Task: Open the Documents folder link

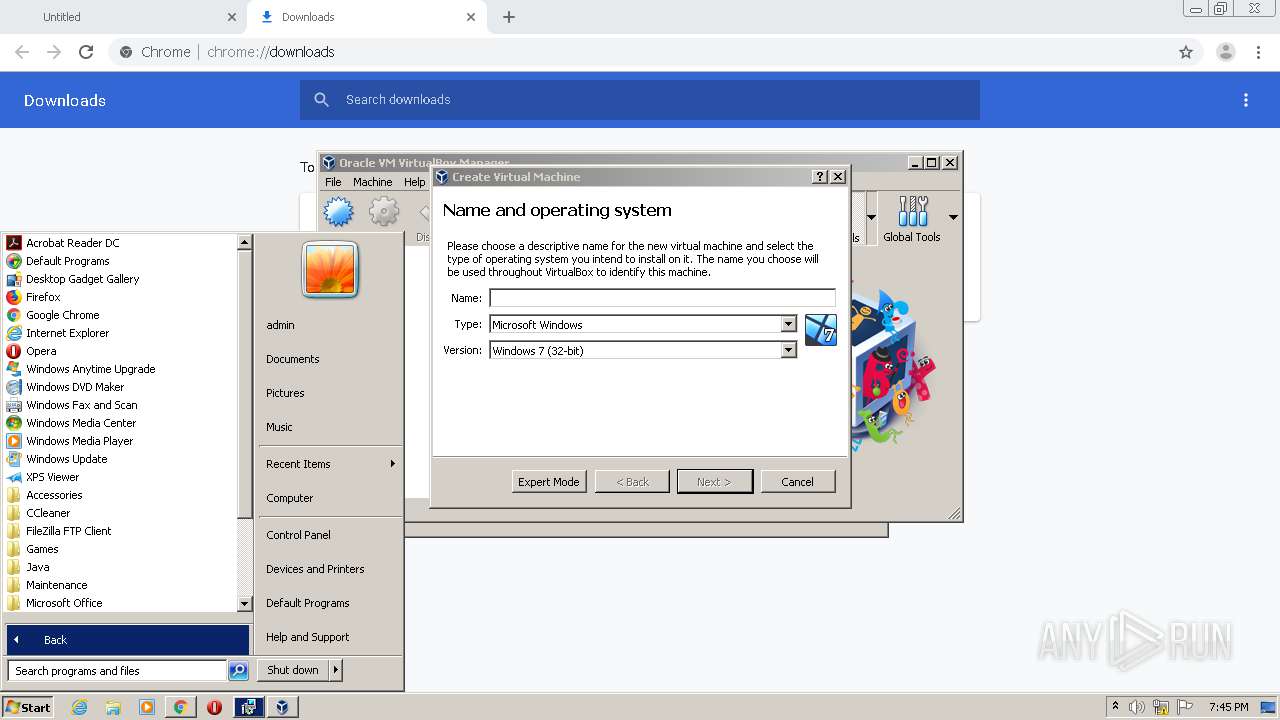Action: point(293,359)
